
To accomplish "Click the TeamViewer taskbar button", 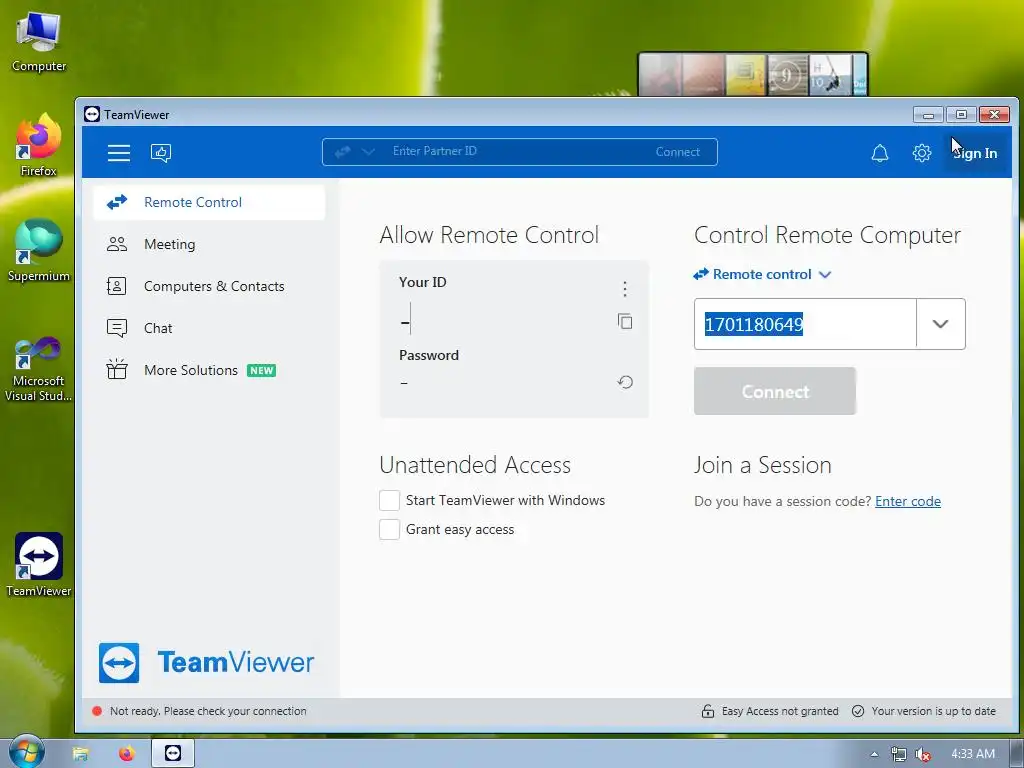I will tap(173, 754).
